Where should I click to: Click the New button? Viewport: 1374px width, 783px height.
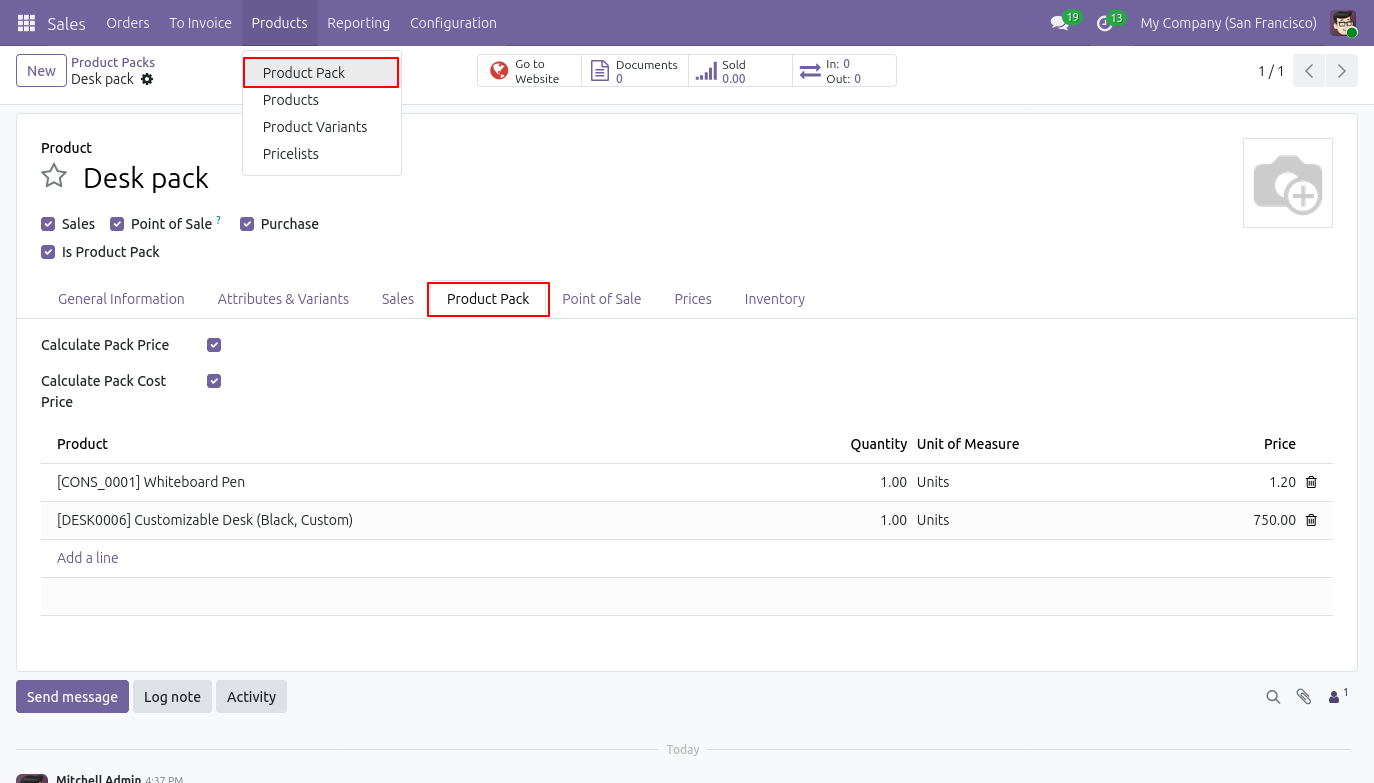coord(41,71)
